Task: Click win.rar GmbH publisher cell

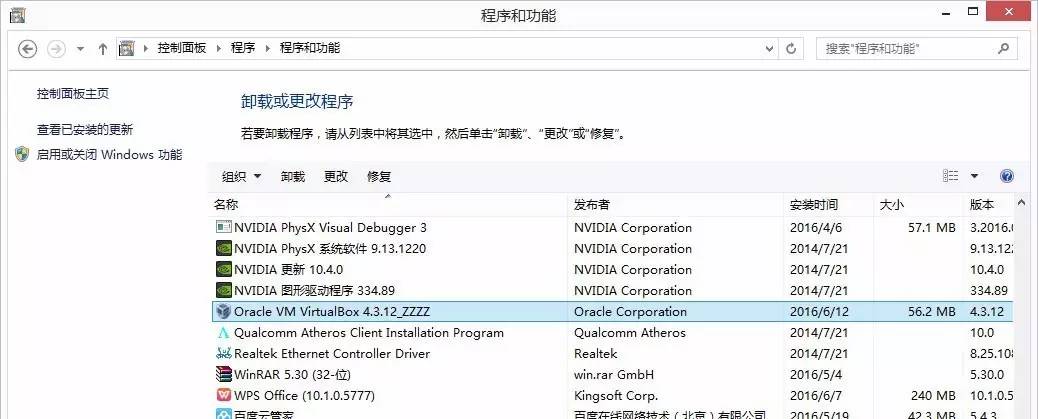Action: pyautogui.click(x=614, y=375)
